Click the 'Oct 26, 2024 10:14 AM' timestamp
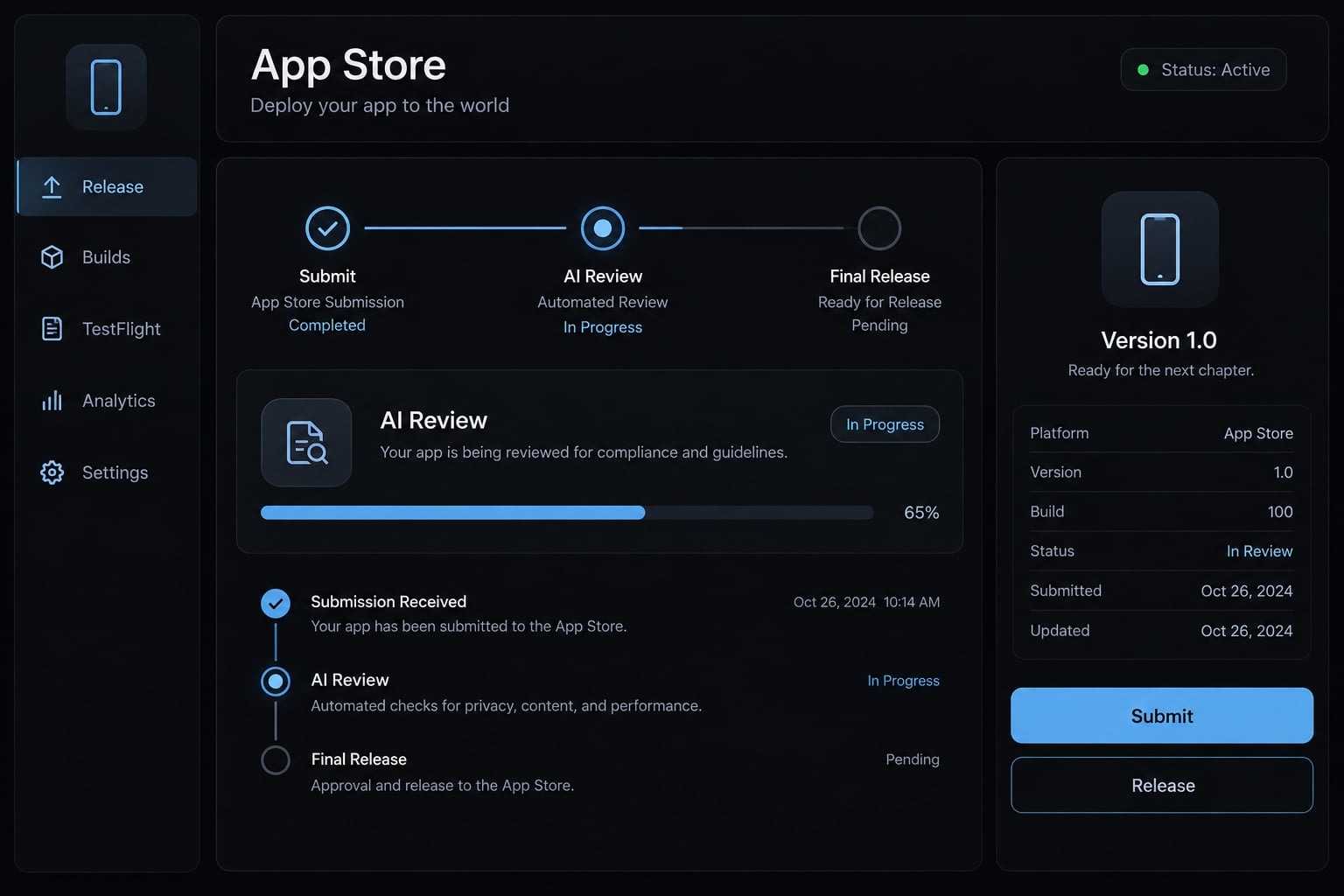This screenshot has height=896, width=1344. (866, 602)
